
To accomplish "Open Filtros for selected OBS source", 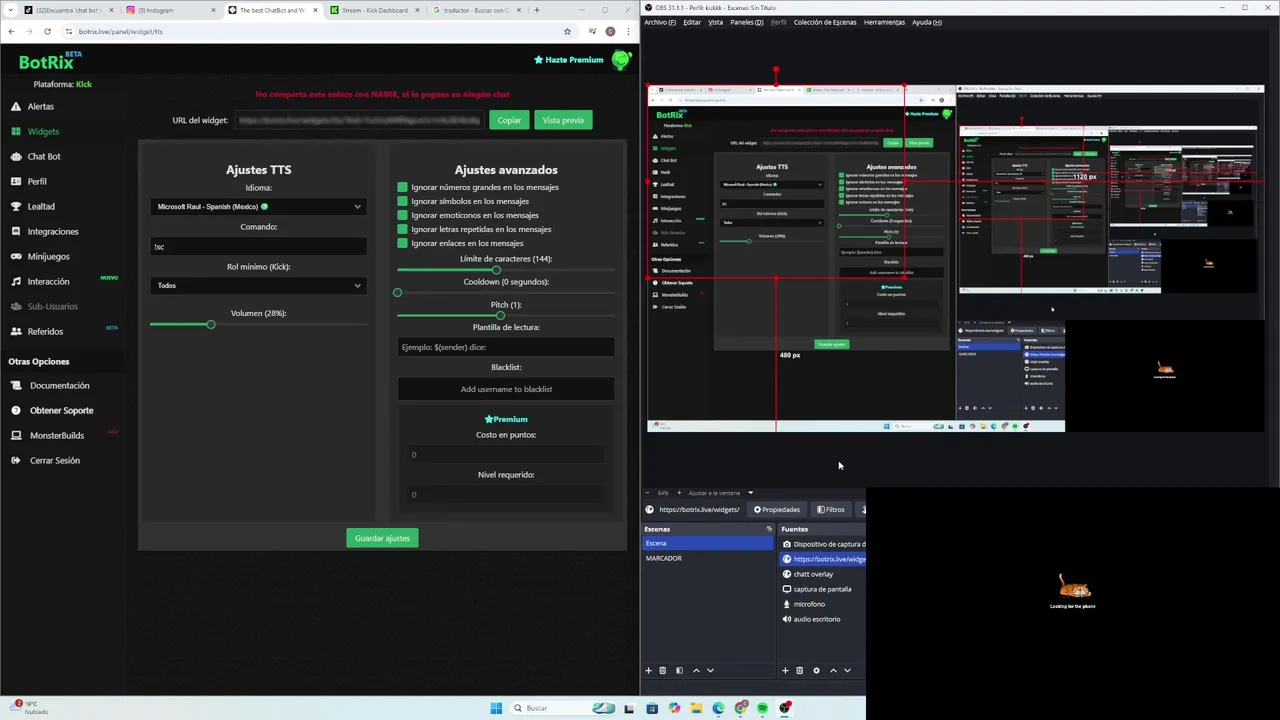I will pyautogui.click(x=830, y=509).
